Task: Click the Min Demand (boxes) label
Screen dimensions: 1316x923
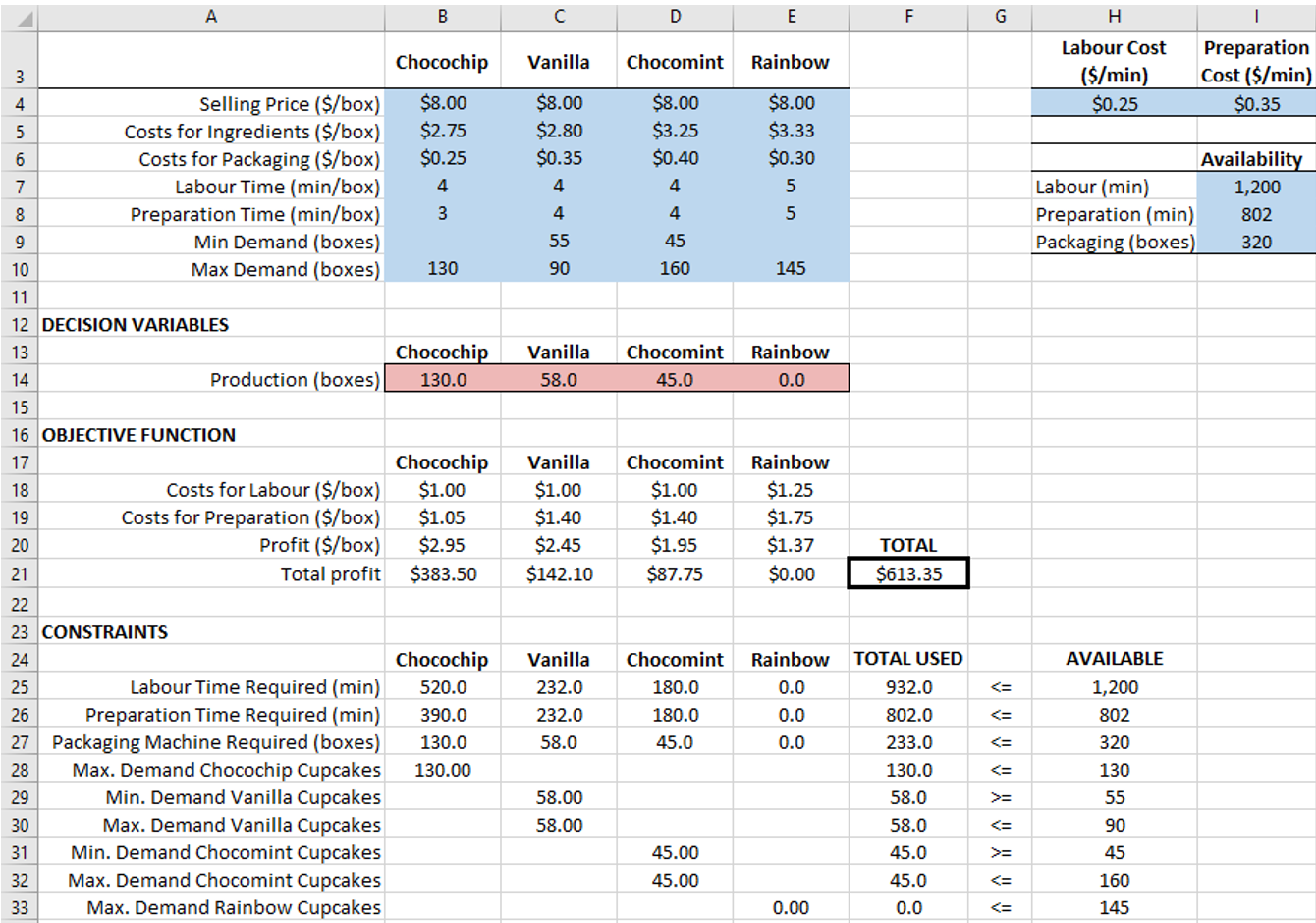Action: pos(287,243)
